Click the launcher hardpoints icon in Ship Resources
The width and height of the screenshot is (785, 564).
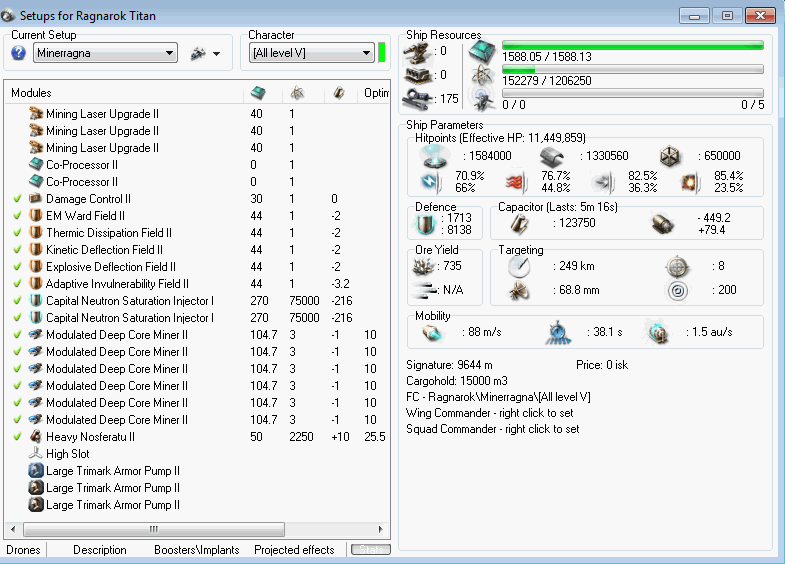point(418,75)
